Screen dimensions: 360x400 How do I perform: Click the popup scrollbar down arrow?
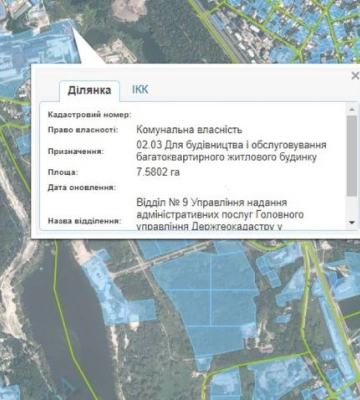pyautogui.click(x=352, y=222)
